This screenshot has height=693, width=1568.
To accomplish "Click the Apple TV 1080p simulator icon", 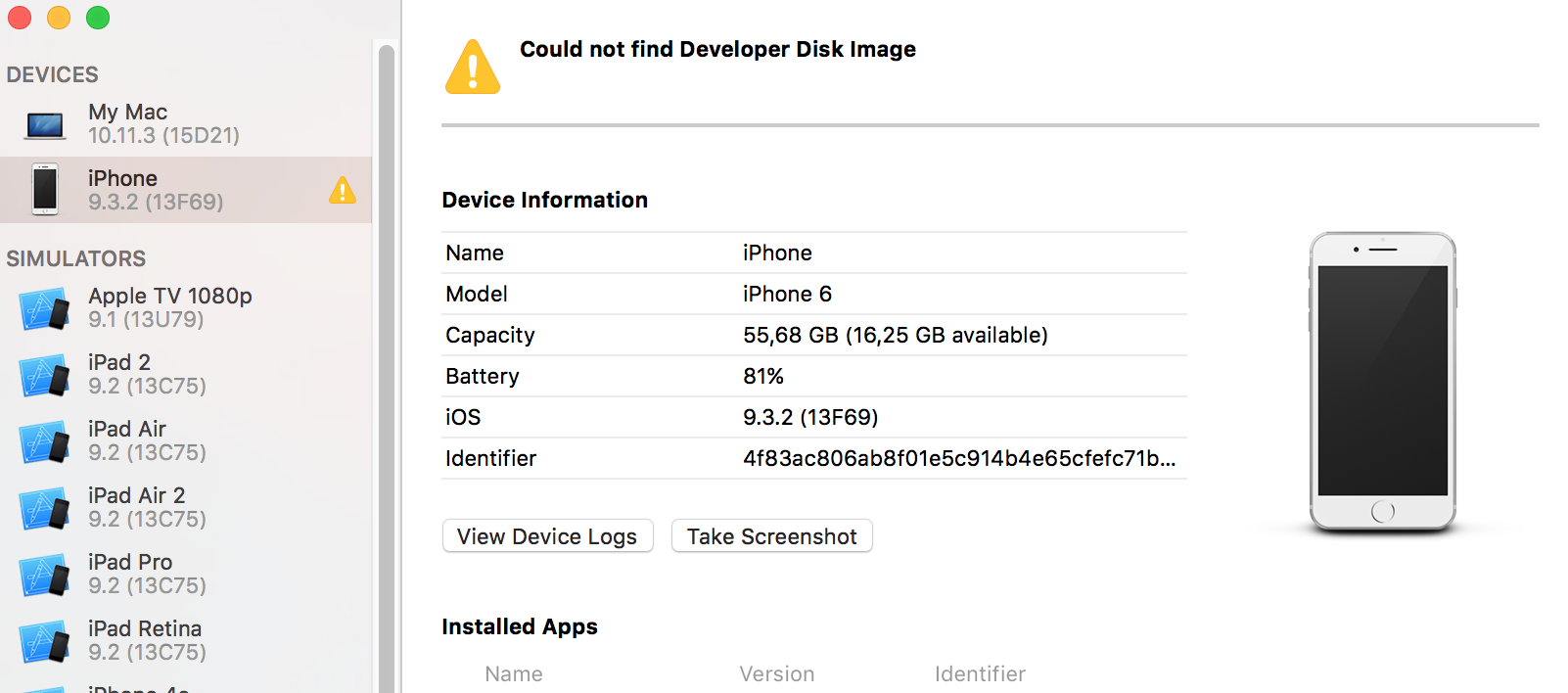I will click(44, 309).
